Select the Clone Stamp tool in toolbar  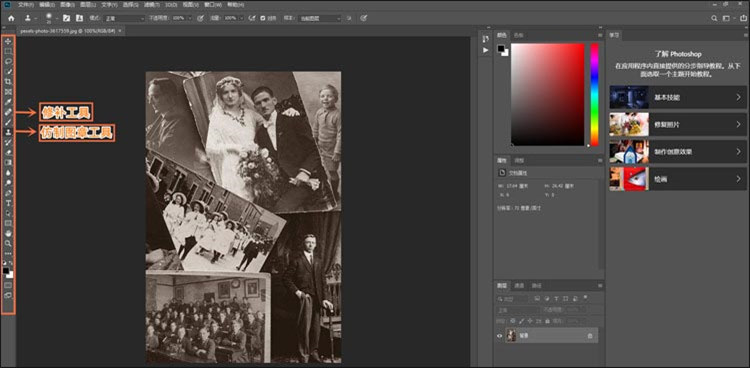[x=8, y=132]
